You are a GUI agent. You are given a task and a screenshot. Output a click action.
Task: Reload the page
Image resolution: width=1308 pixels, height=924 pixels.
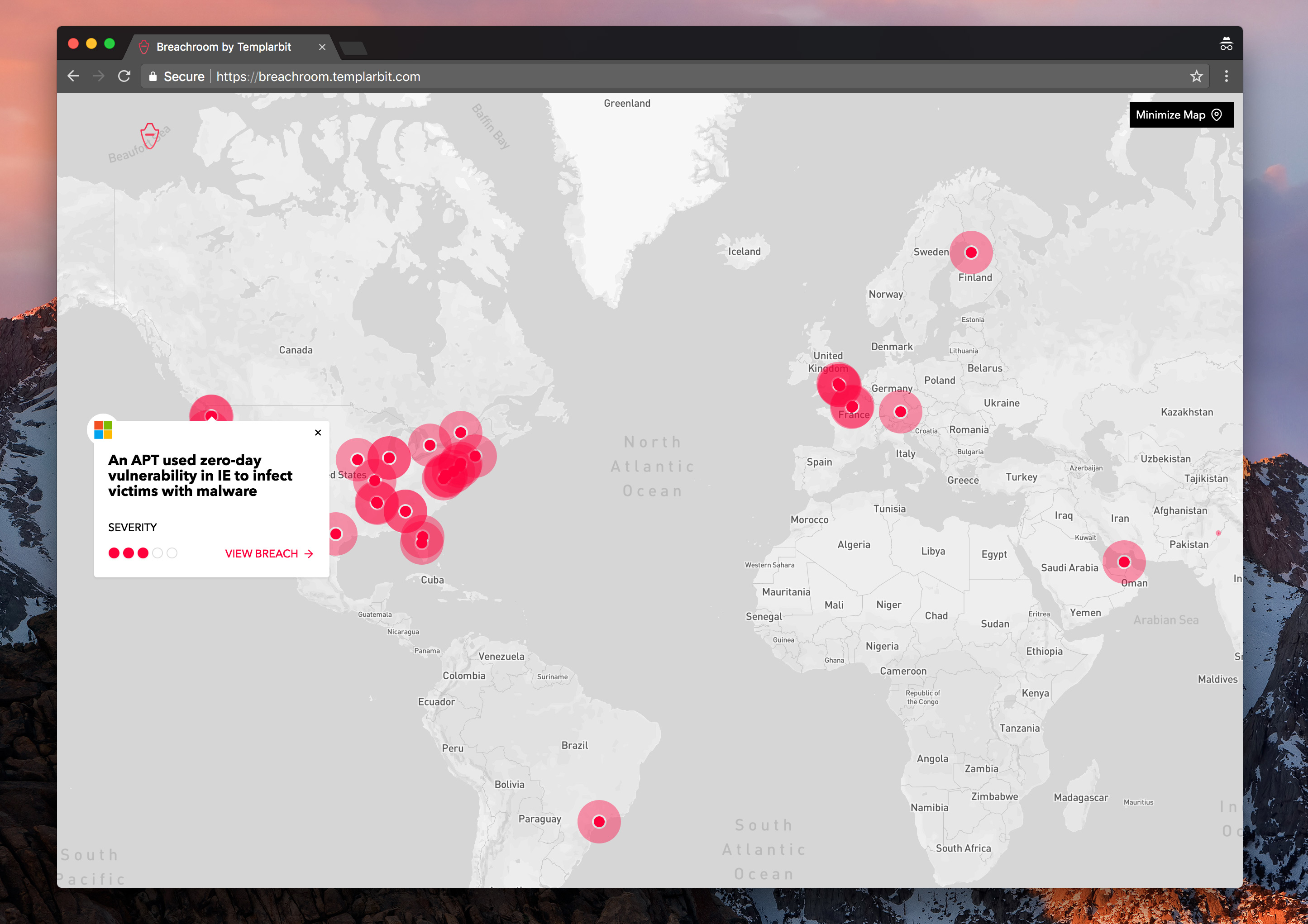click(124, 76)
